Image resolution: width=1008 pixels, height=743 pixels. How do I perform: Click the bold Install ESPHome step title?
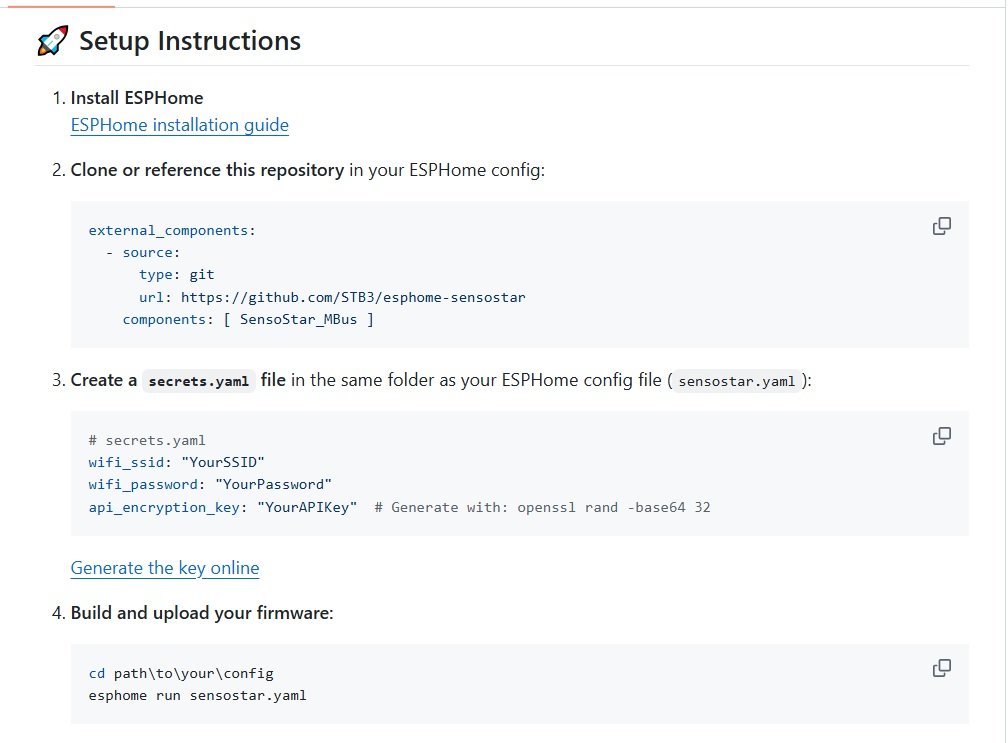137,98
